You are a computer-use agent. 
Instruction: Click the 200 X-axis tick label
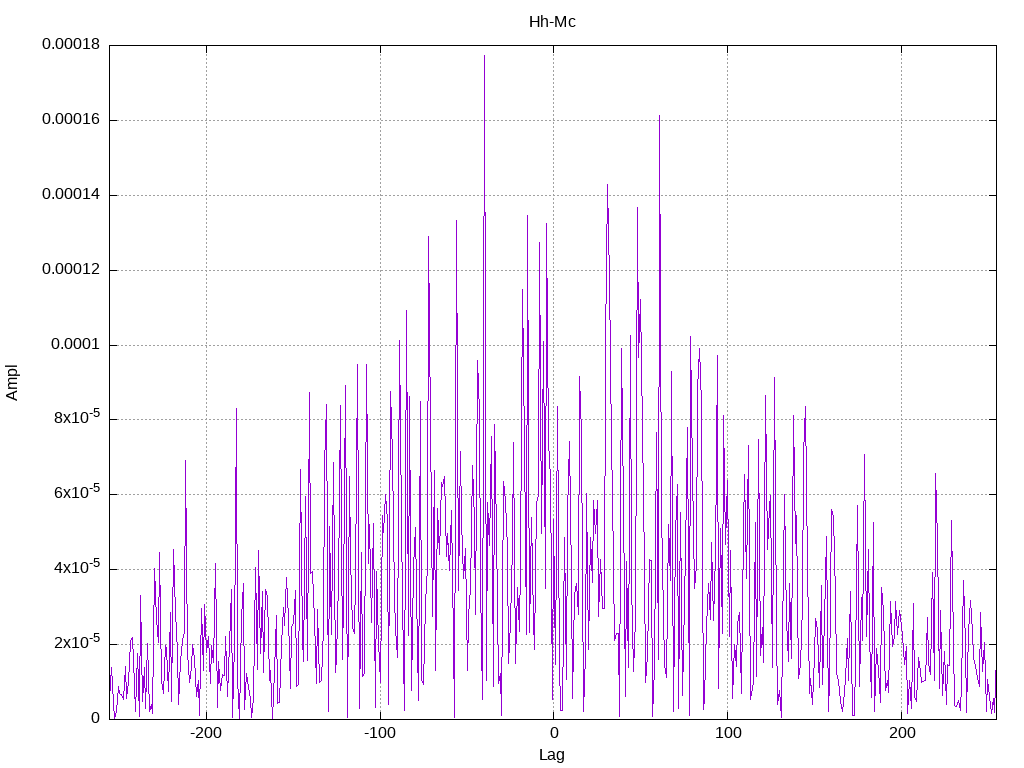902,733
